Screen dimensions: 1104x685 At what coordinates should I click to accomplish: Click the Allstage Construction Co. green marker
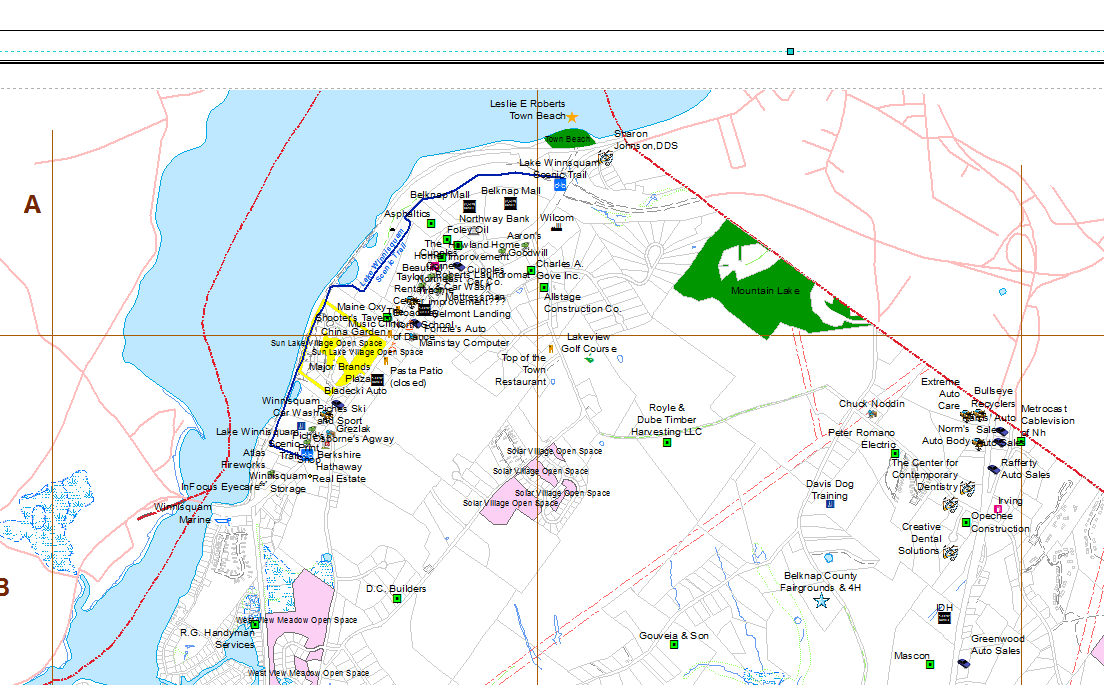pos(544,287)
